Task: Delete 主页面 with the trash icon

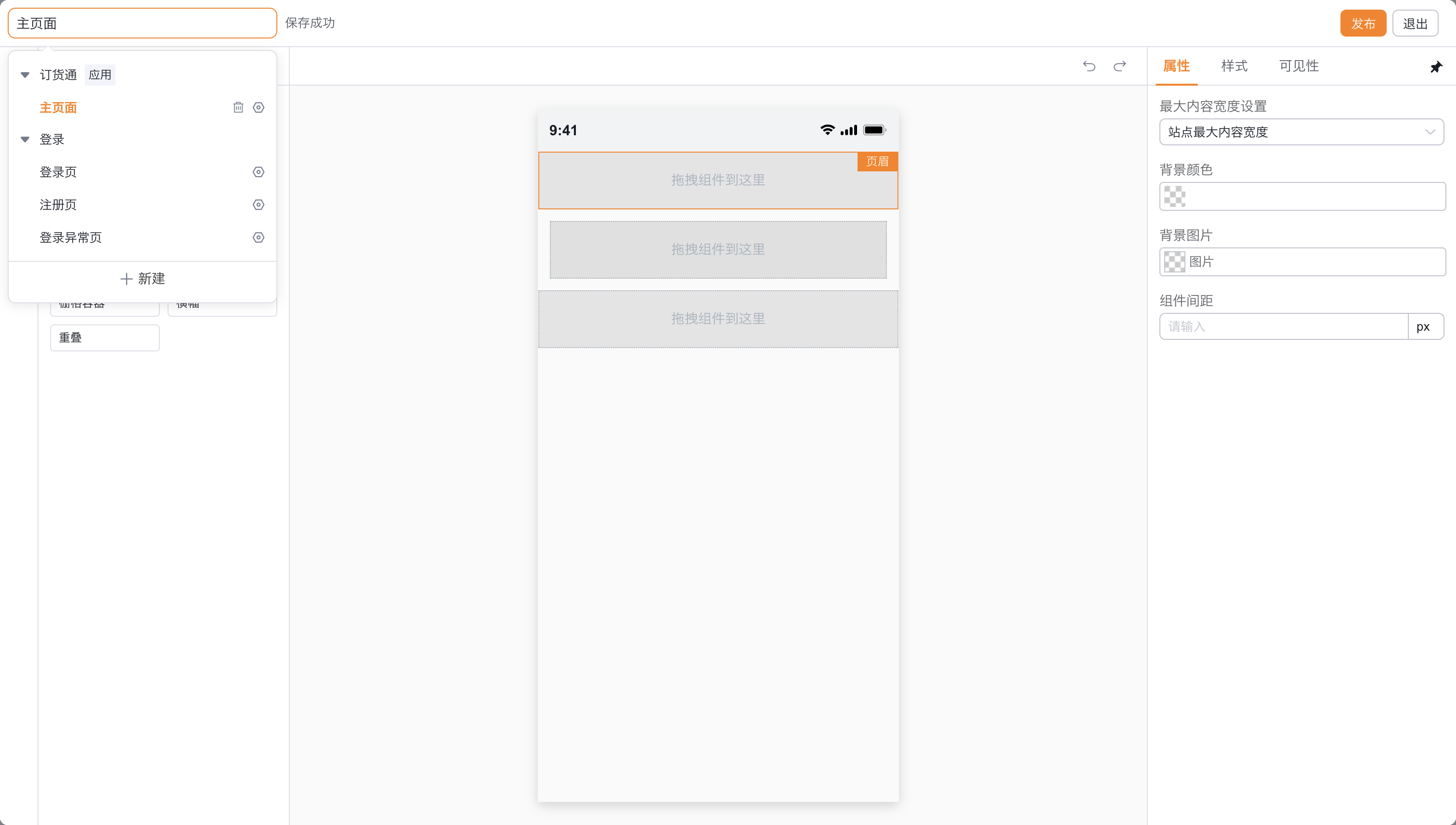Action: [x=238, y=107]
